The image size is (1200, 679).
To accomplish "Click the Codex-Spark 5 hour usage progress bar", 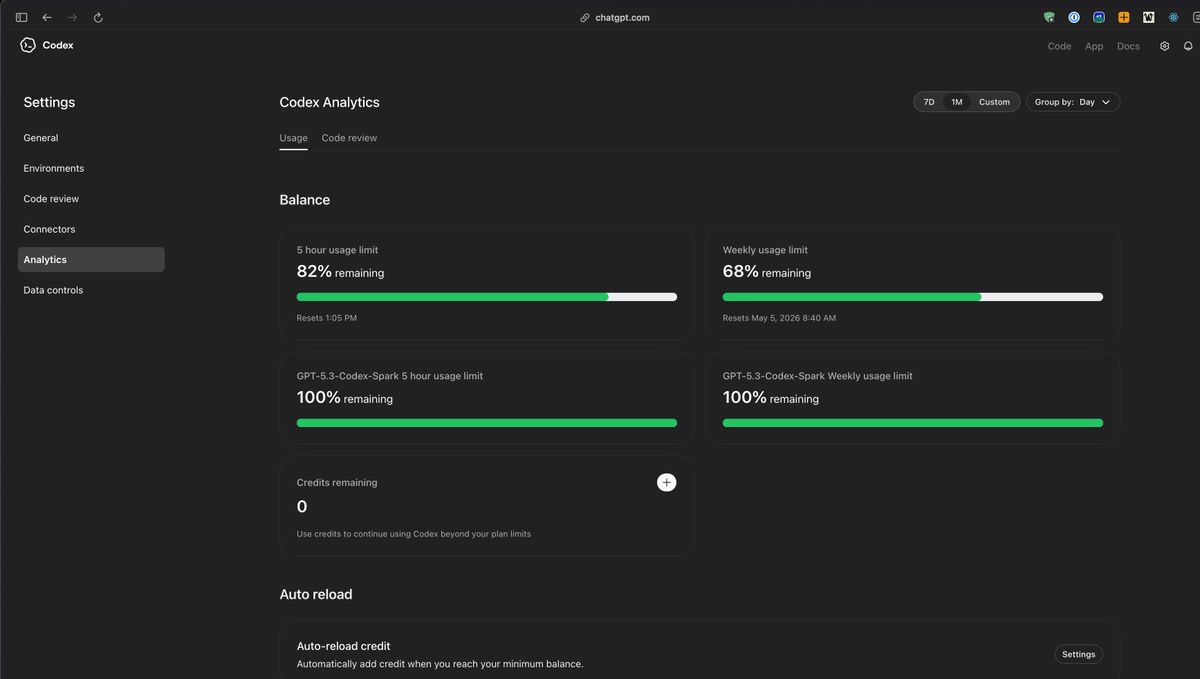I will click(487, 423).
